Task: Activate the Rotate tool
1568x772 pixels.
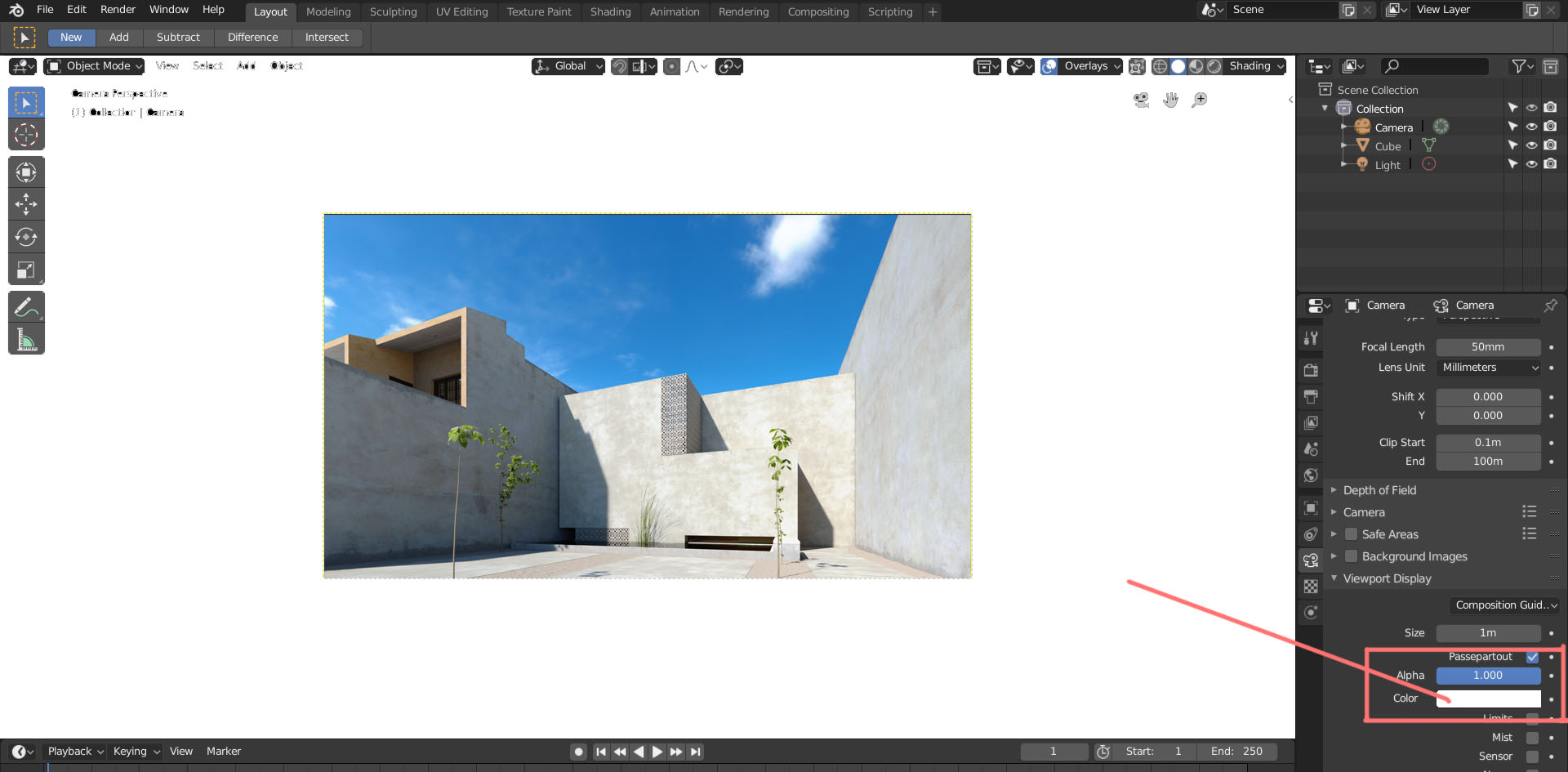Action: click(26, 237)
